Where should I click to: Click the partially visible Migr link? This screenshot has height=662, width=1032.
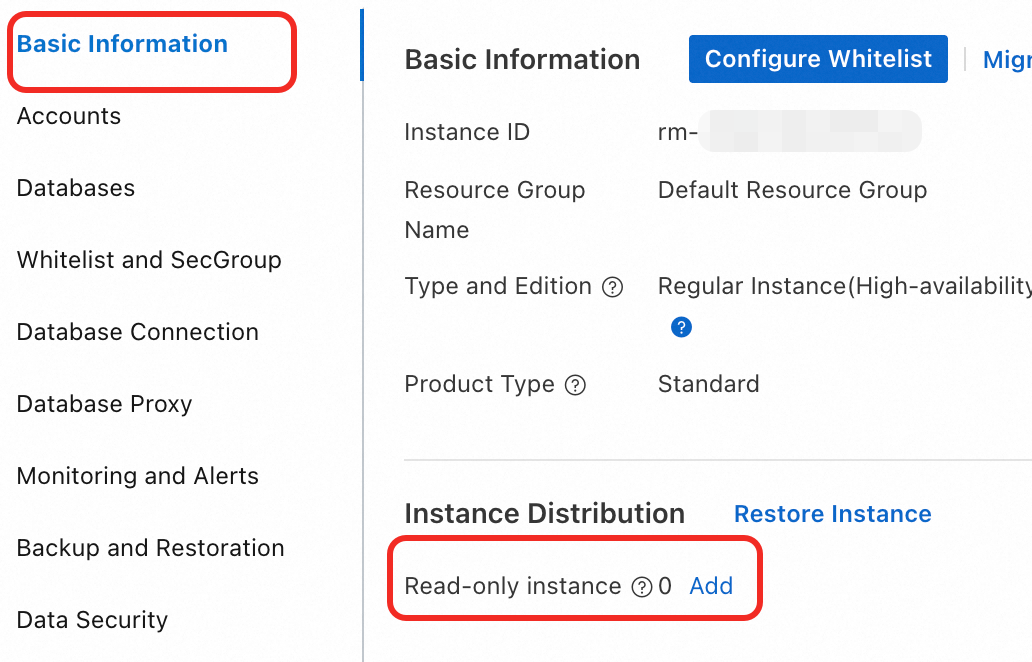click(1006, 60)
